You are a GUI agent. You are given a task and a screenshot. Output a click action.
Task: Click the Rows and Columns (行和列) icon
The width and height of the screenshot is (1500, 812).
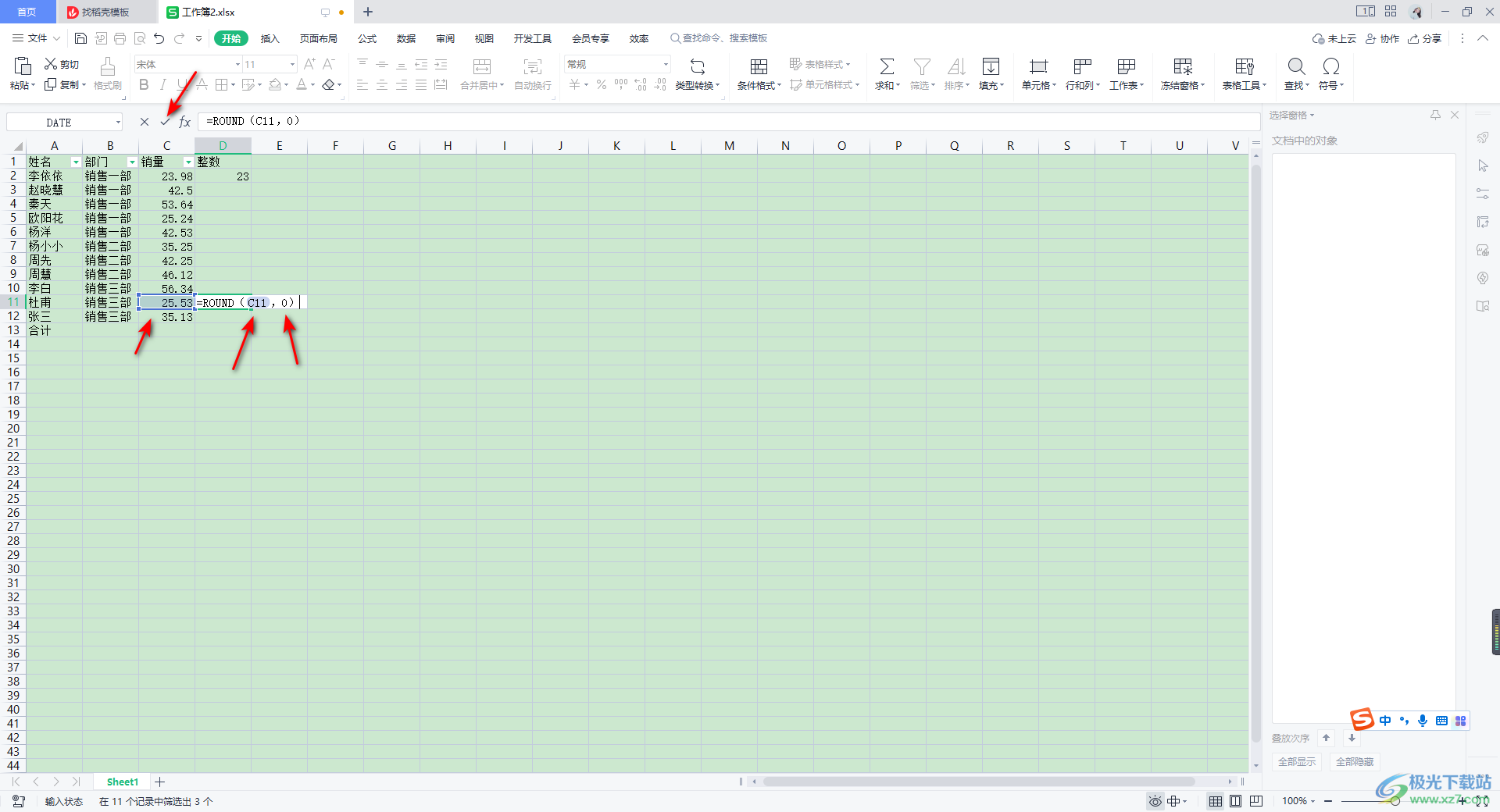coord(1082,66)
